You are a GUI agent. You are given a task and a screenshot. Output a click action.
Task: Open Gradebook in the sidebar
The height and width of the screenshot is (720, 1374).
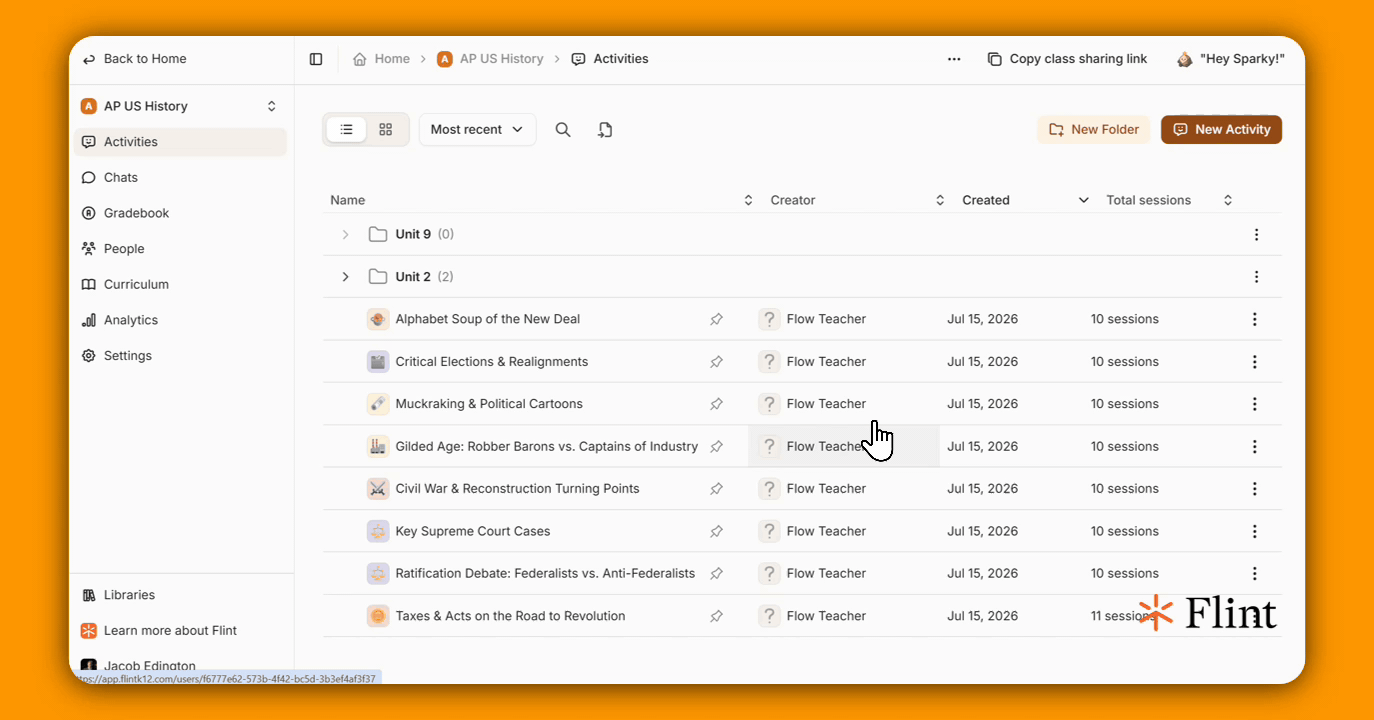[180, 213]
